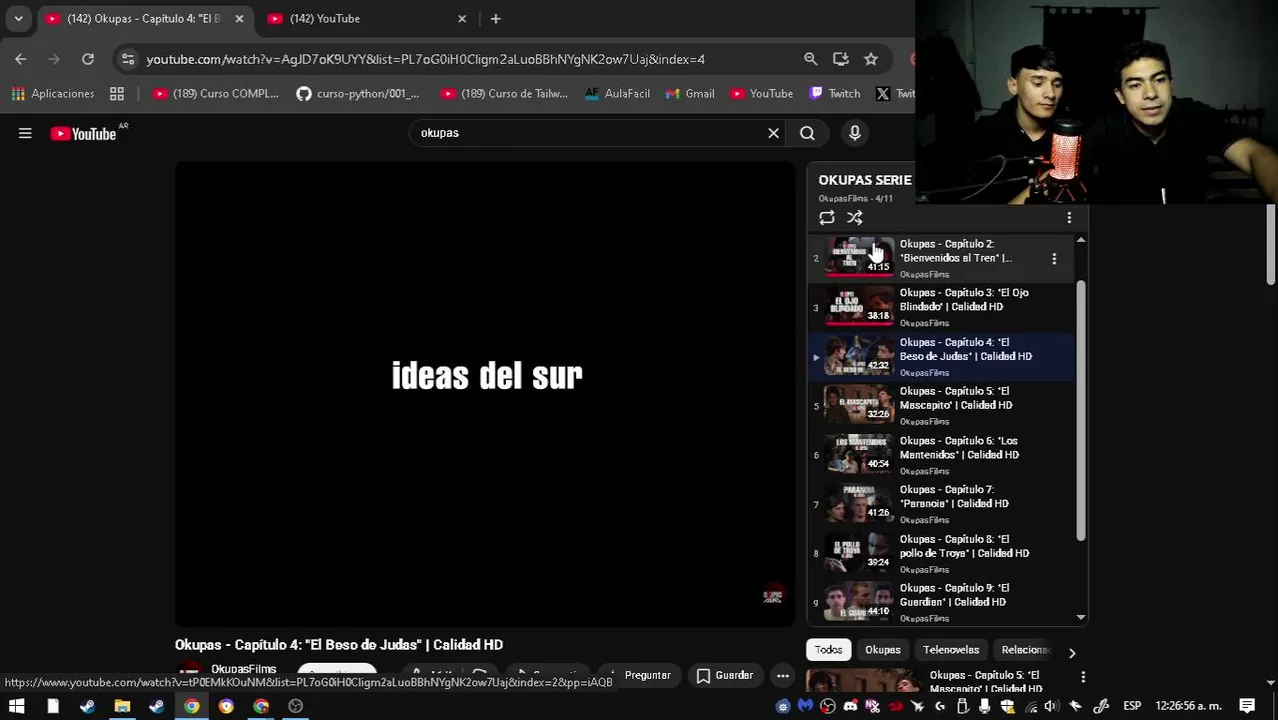This screenshot has width=1278, height=720.
Task: Bookmark this page with the star
Action: click(x=871, y=59)
